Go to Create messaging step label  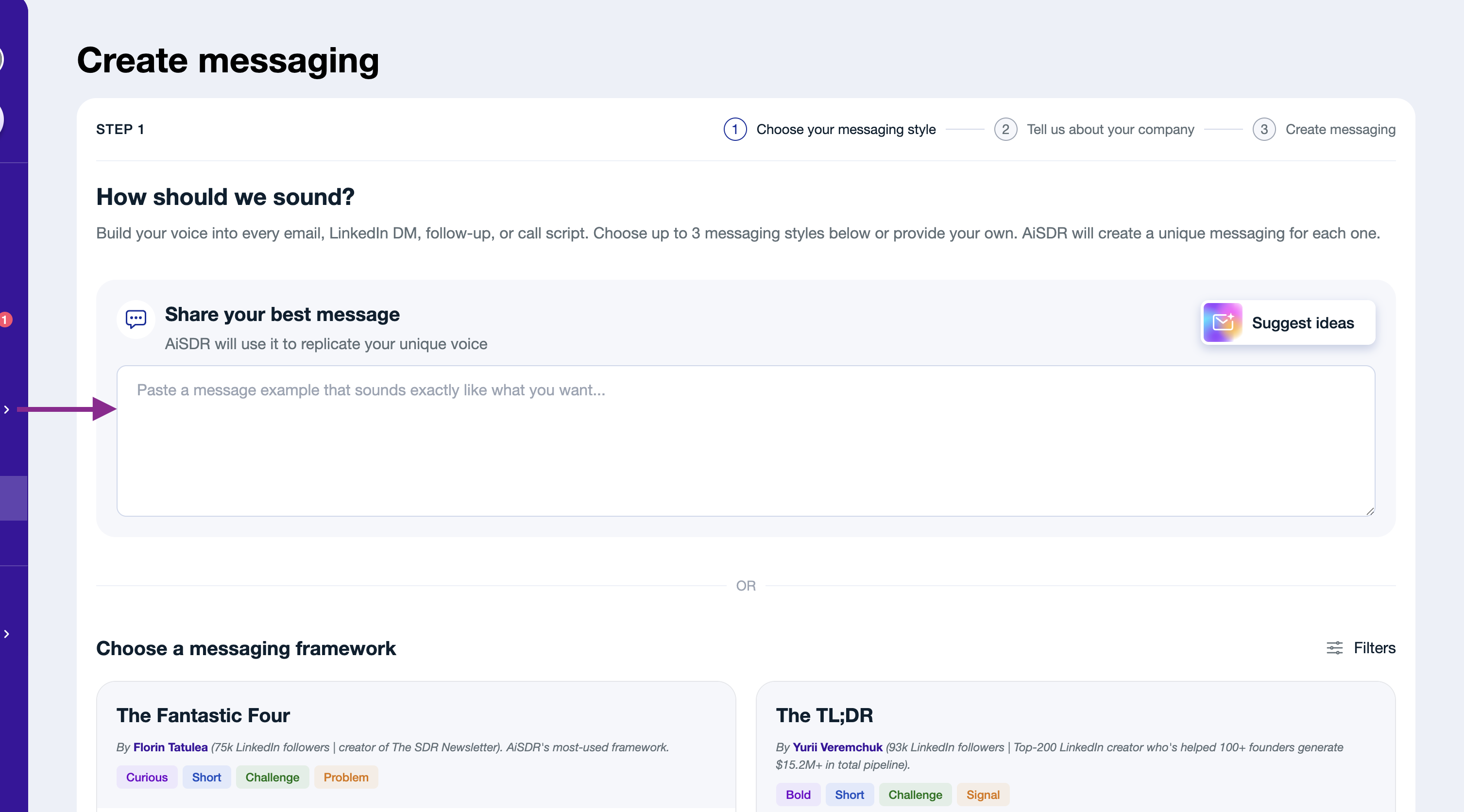point(1340,130)
